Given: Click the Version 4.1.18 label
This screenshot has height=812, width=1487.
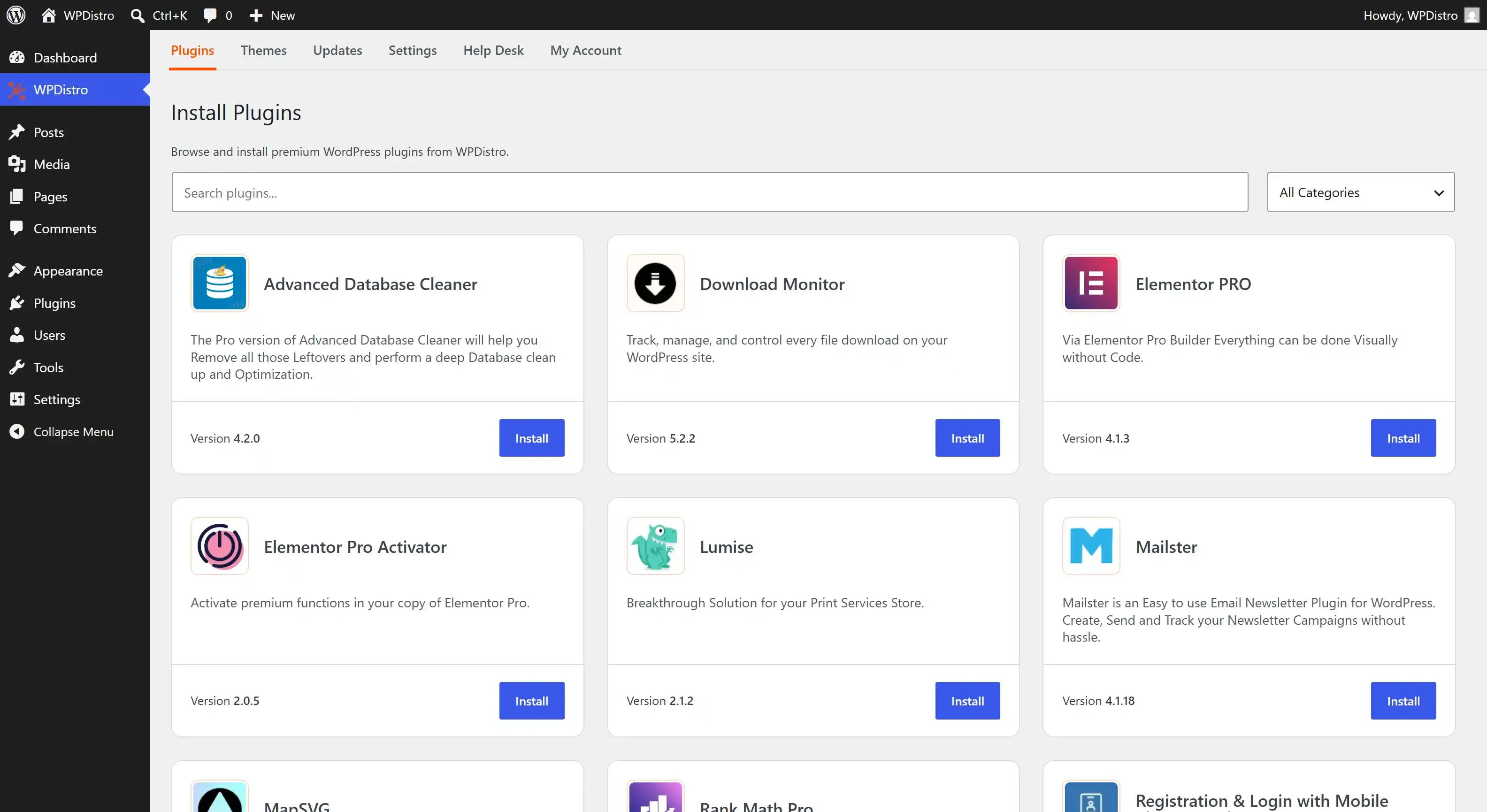Looking at the screenshot, I should pos(1098,701).
